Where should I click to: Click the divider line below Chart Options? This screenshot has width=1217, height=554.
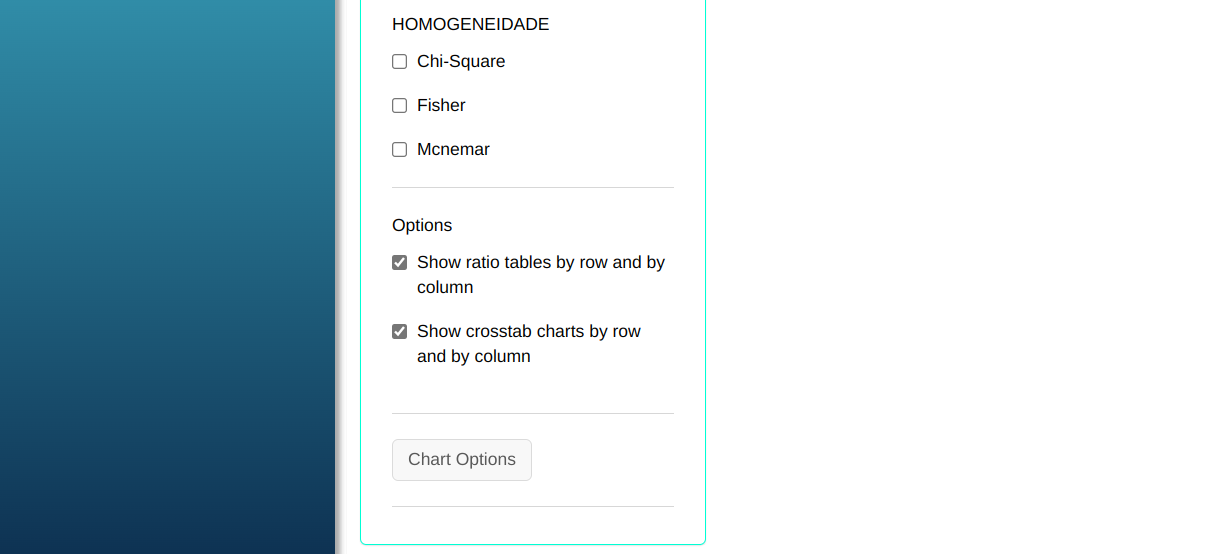[x=533, y=506]
